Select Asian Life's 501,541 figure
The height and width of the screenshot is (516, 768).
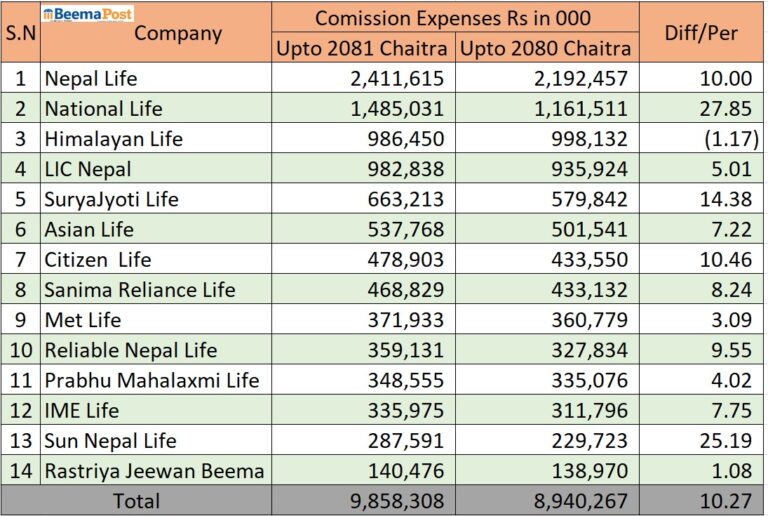point(590,230)
